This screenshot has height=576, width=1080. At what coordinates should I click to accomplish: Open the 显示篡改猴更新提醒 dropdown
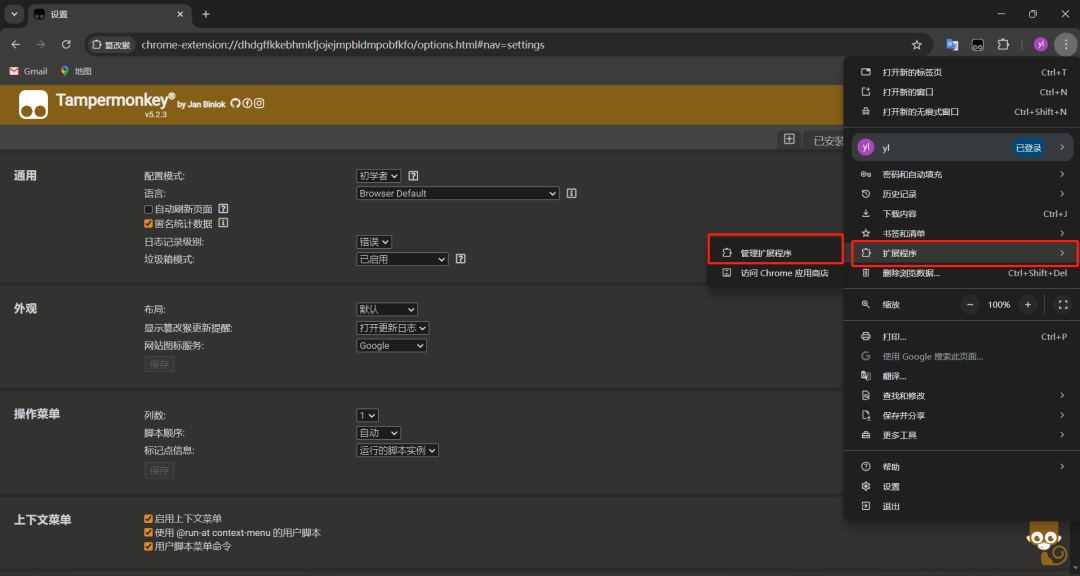(x=393, y=328)
